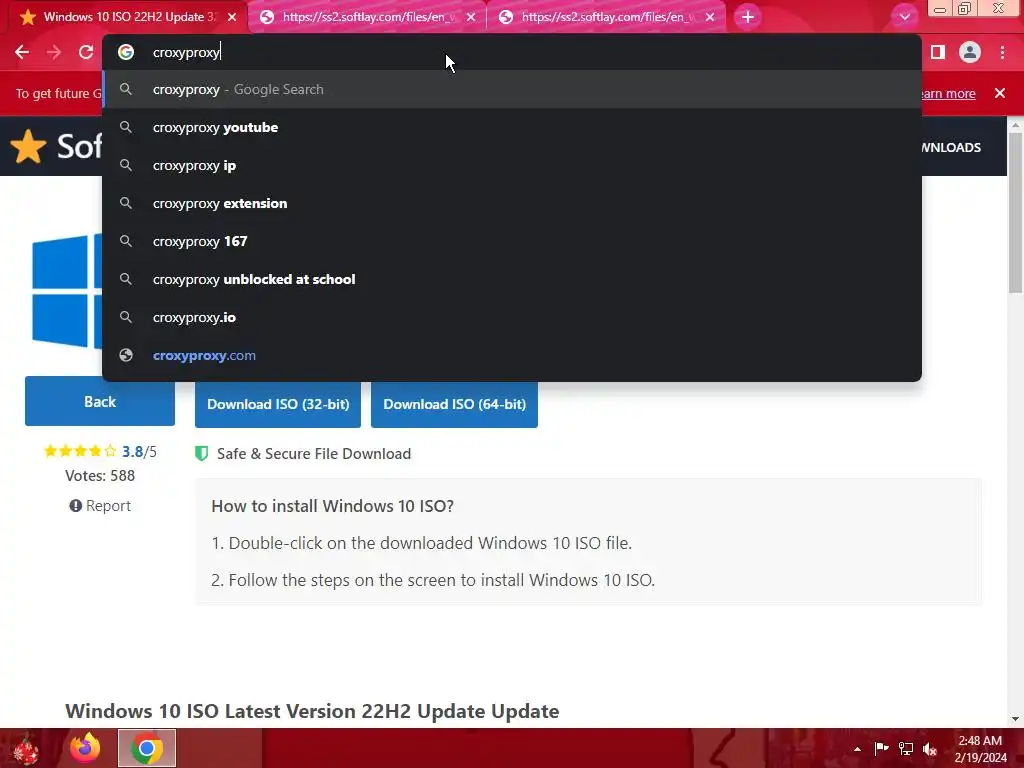This screenshot has width=1024, height=768.
Task: Click the Learn more link in the infobar
Action: coord(947,93)
